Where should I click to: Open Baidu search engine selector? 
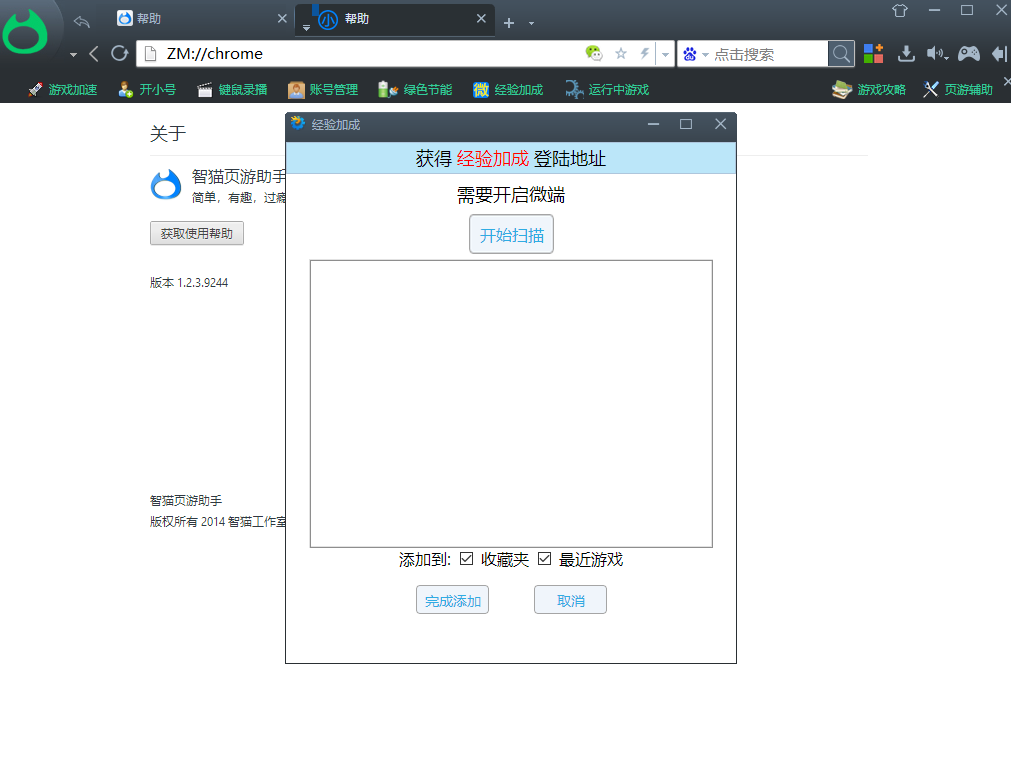(x=695, y=54)
